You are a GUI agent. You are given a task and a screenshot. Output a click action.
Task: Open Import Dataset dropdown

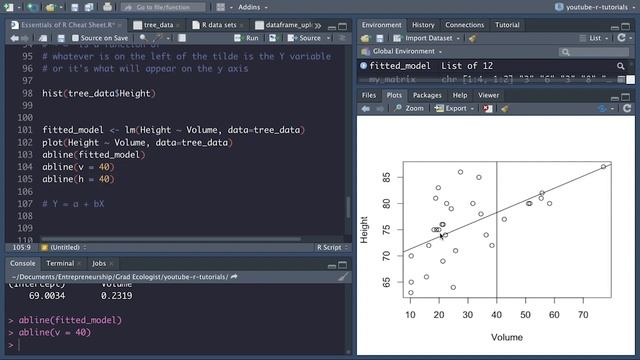pos(427,38)
